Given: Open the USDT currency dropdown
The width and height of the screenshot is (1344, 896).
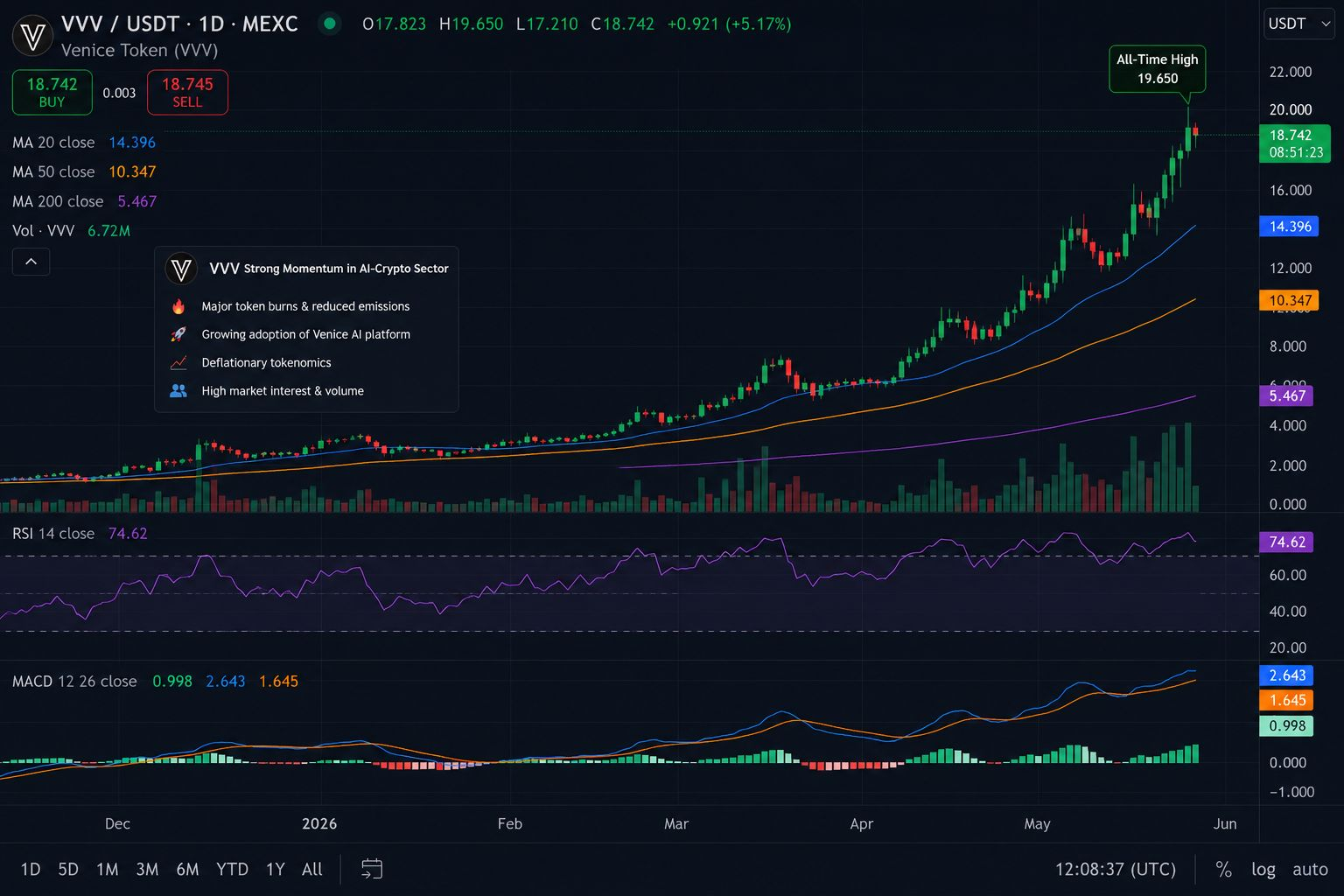Looking at the screenshot, I should tap(1299, 24).
